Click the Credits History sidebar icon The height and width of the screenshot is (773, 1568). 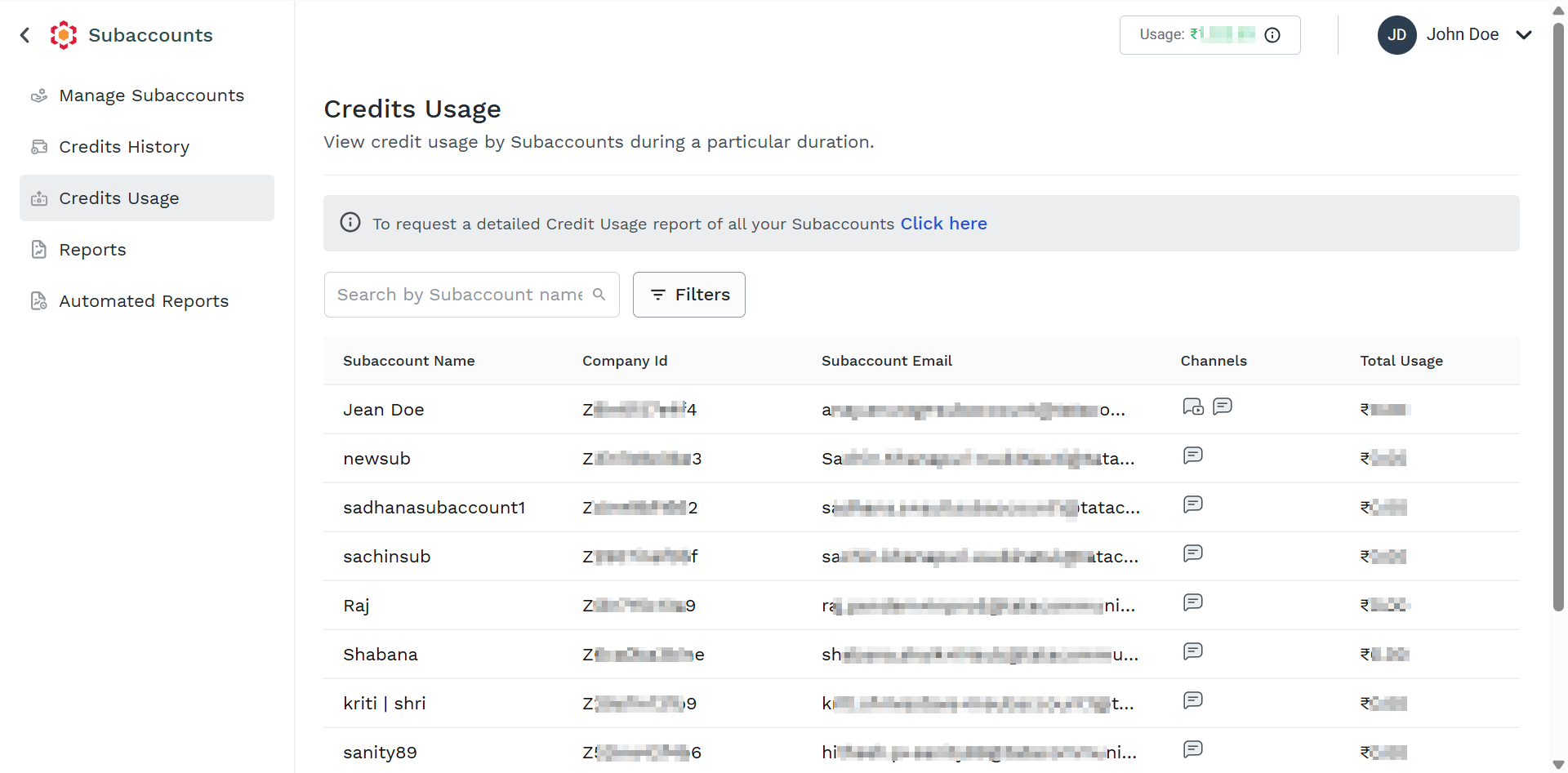point(39,147)
